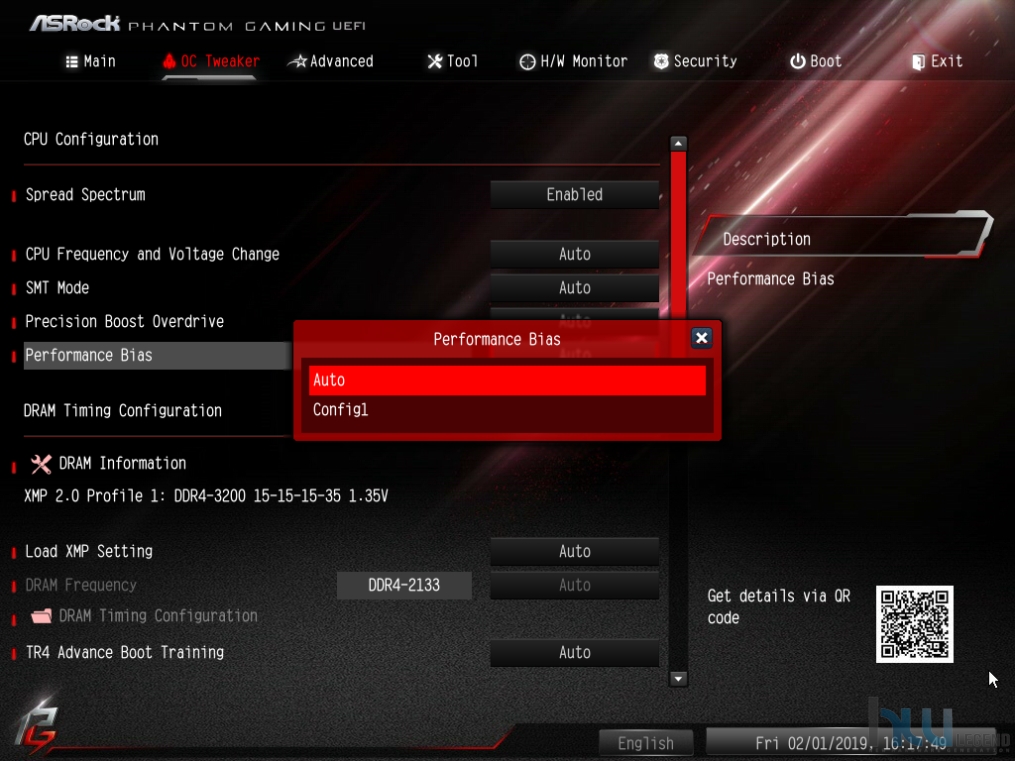
Task: Click the Tool wrench icon
Action: tap(435, 61)
